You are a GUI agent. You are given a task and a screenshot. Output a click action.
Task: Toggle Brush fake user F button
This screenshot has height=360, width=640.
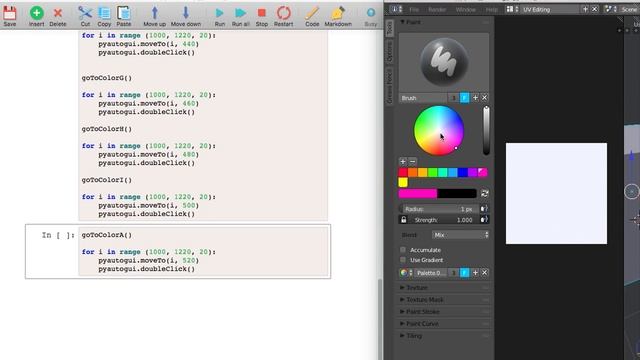click(464, 98)
